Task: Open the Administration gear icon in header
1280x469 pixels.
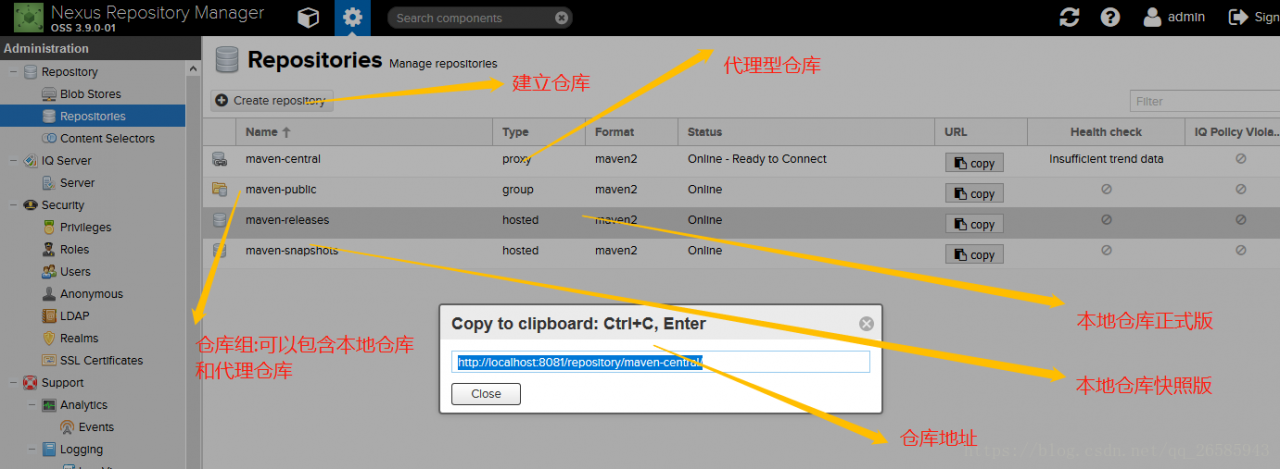Action: point(352,18)
